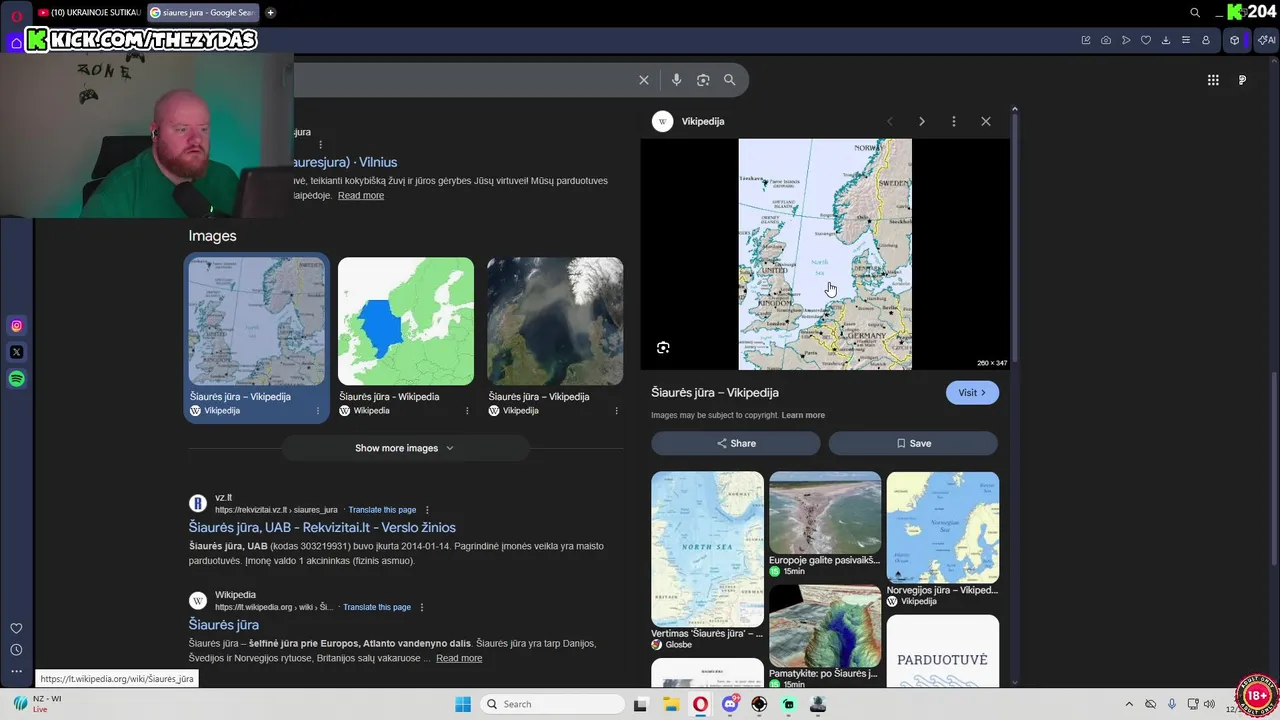This screenshot has width=1280, height=720.
Task: Translate the vz.lt result page
Action: [382, 510]
